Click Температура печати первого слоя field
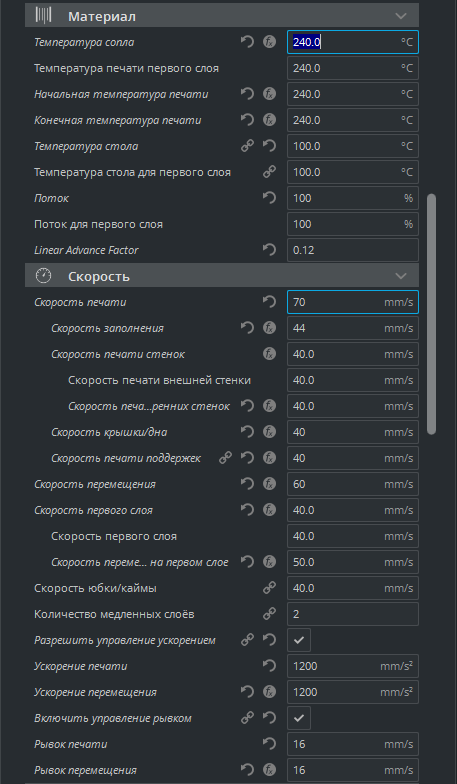Viewport: 457px width, 784px height. point(353,68)
